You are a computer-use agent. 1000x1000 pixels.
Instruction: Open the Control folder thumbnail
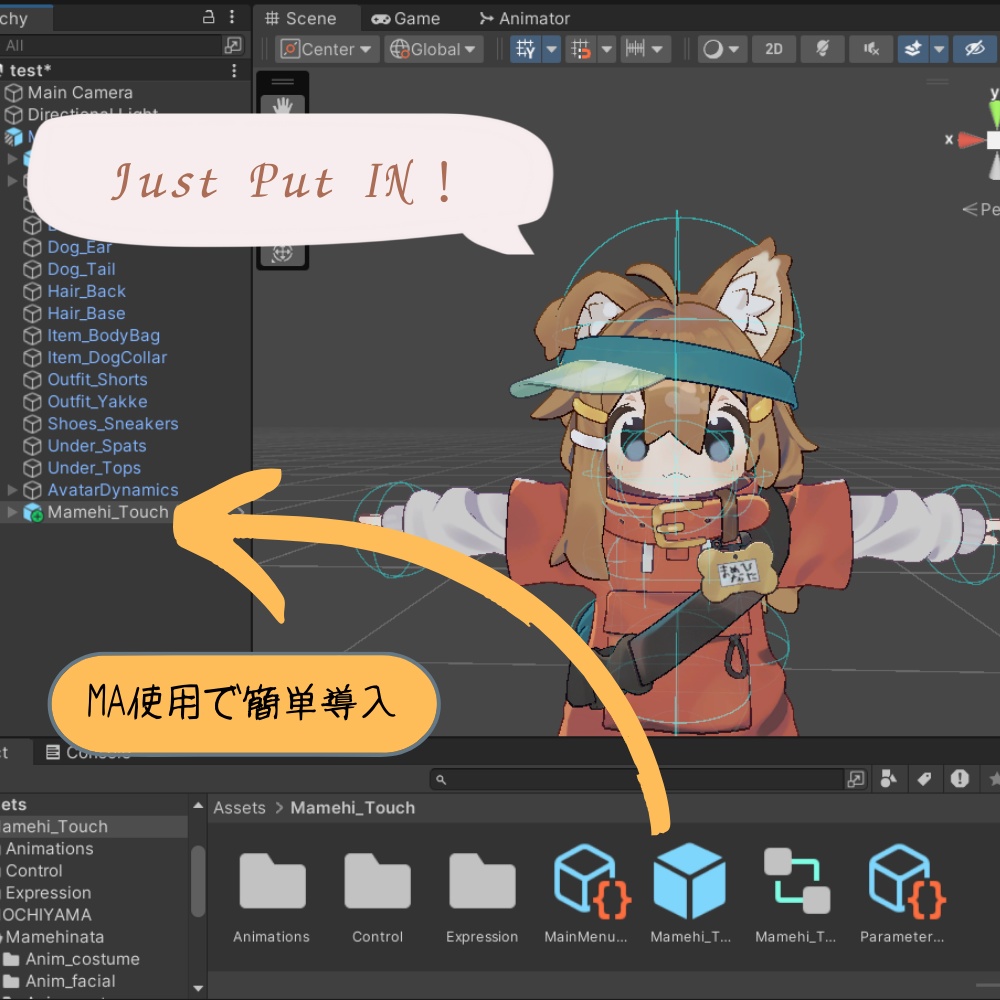tap(378, 881)
